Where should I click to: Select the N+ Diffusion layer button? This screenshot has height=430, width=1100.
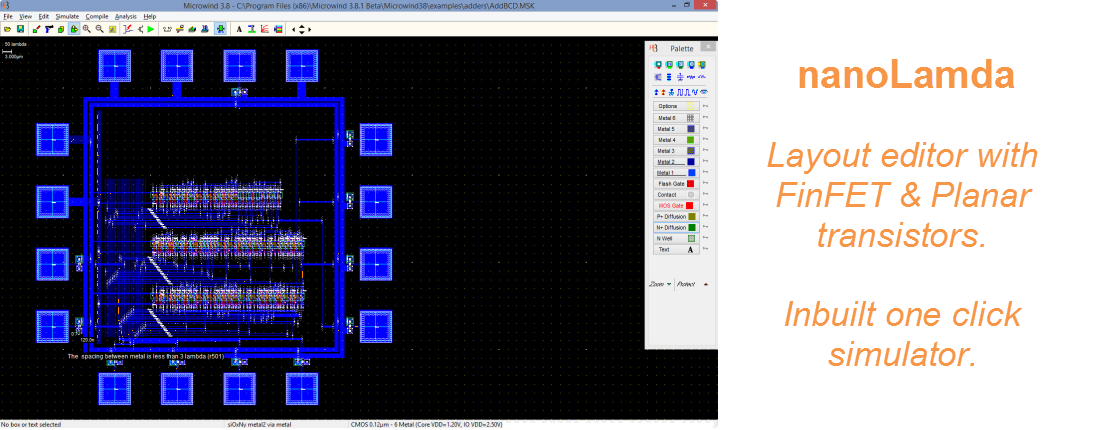tap(676, 227)
